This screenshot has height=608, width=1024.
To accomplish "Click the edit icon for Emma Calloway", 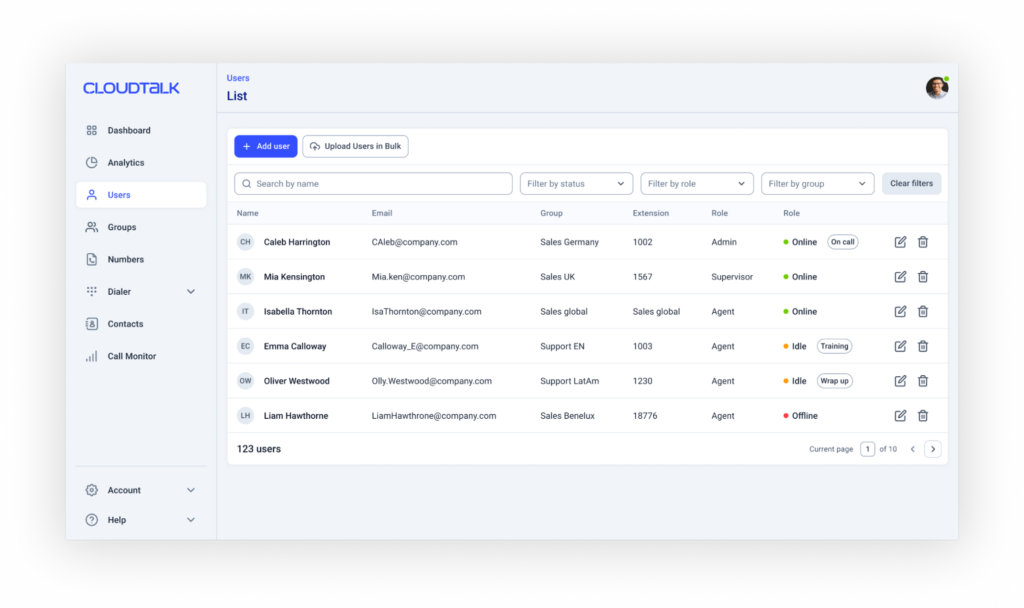I will pos(900,346).
